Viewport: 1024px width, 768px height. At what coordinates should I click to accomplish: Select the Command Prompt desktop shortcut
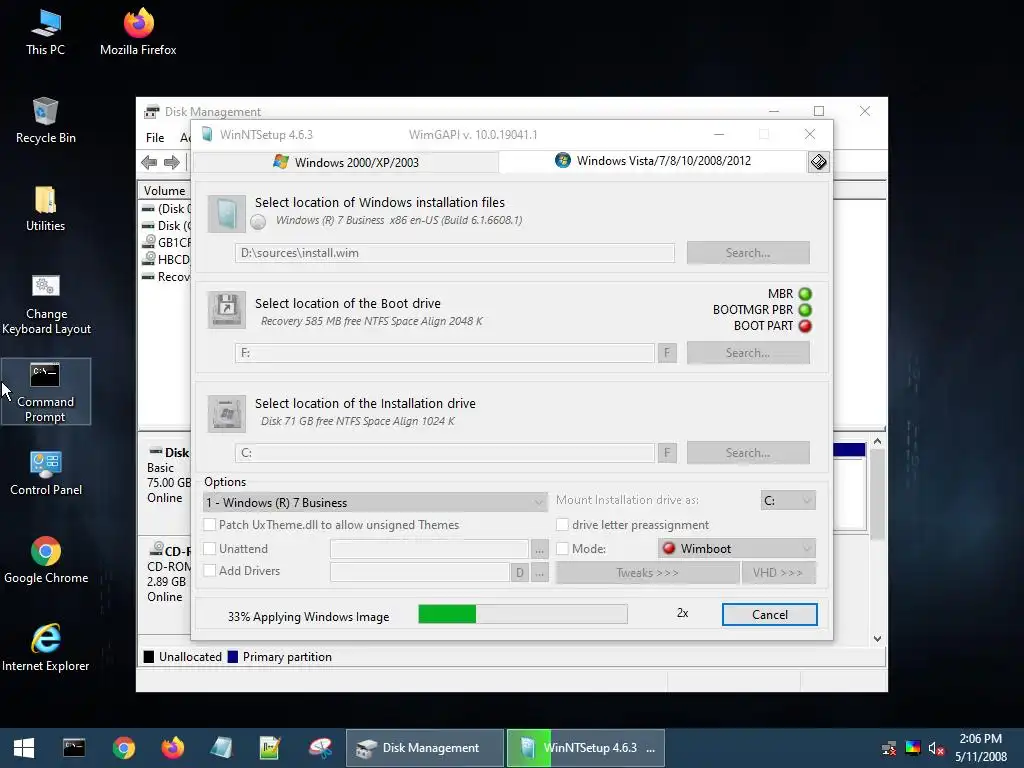click(x=46, y=392)
